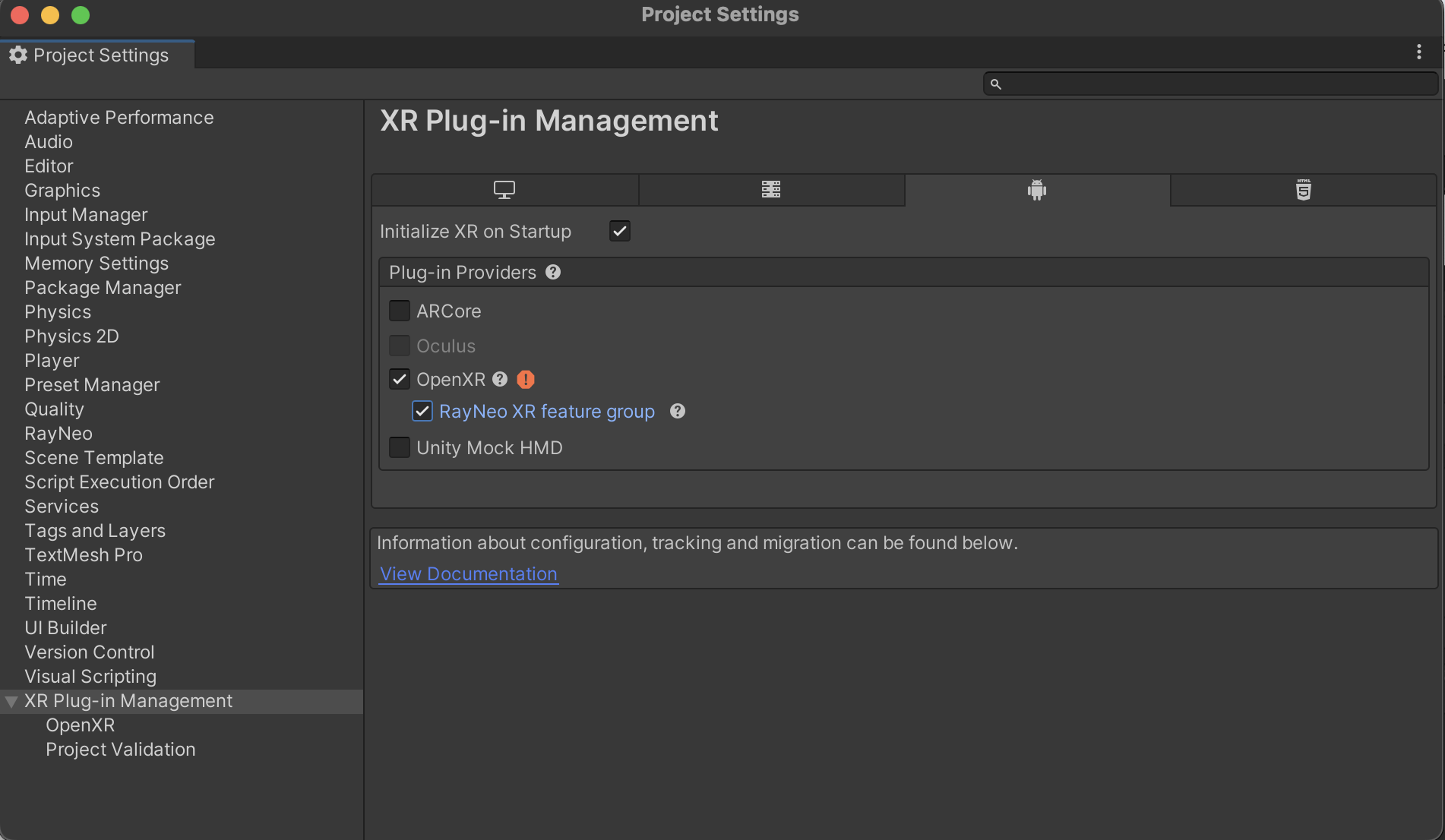
Task: Open Package Manager settings
Action: coord(103,288)
